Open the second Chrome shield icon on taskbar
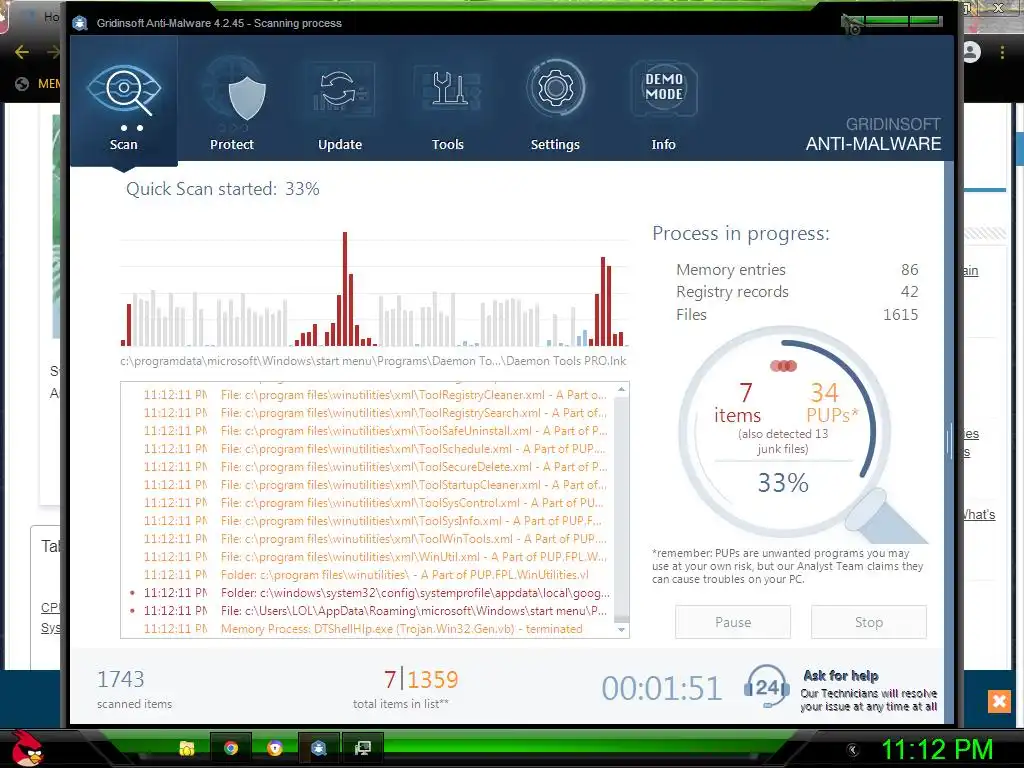 click(x=275, y=748)
